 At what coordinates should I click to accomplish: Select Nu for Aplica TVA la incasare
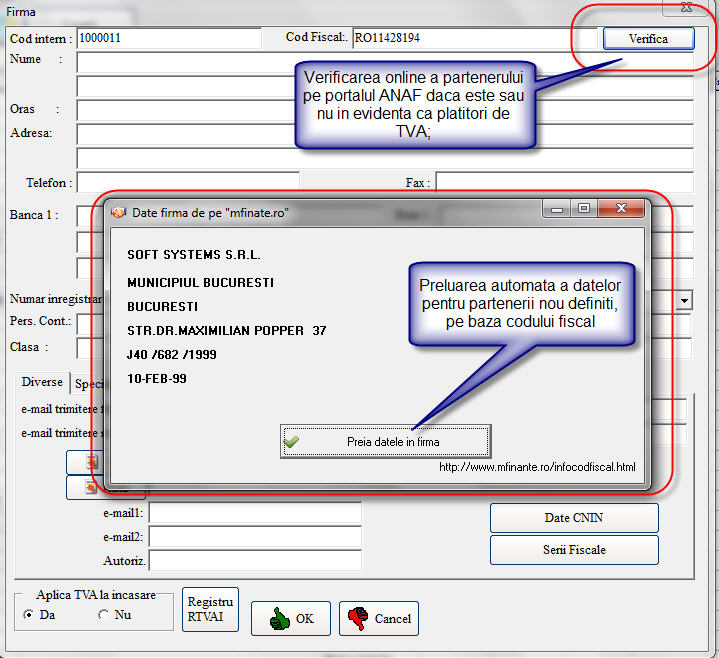[x=103, y=615]
